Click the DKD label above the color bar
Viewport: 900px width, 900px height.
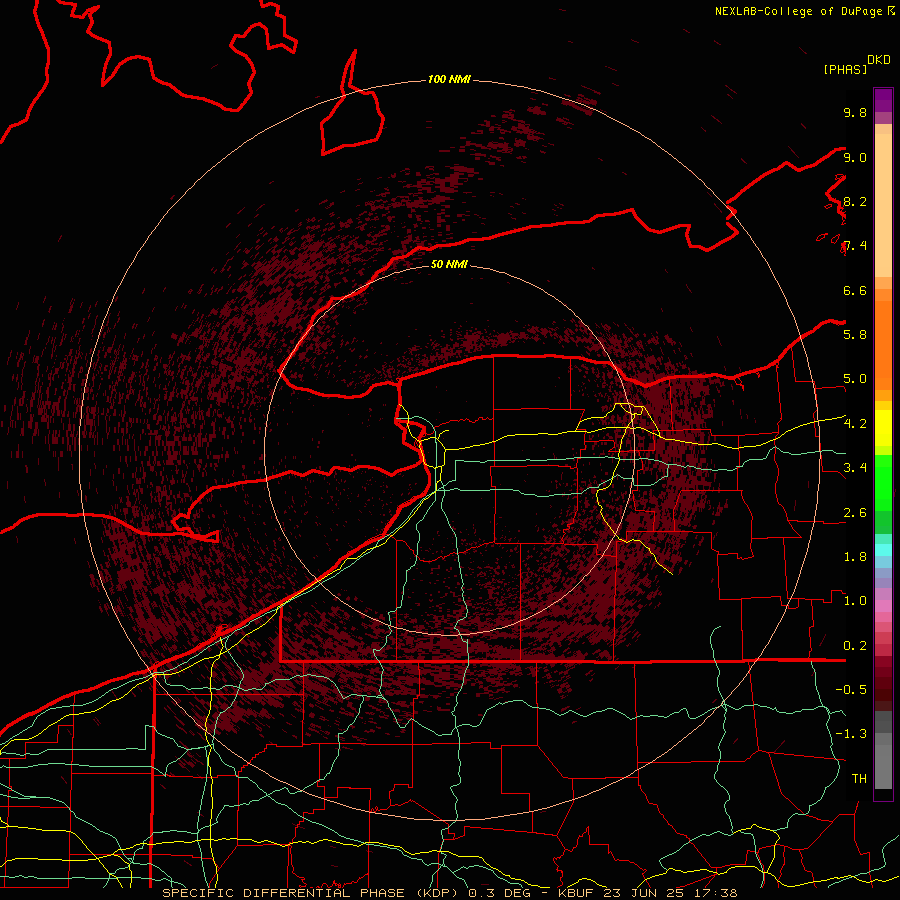pos(878,60)
